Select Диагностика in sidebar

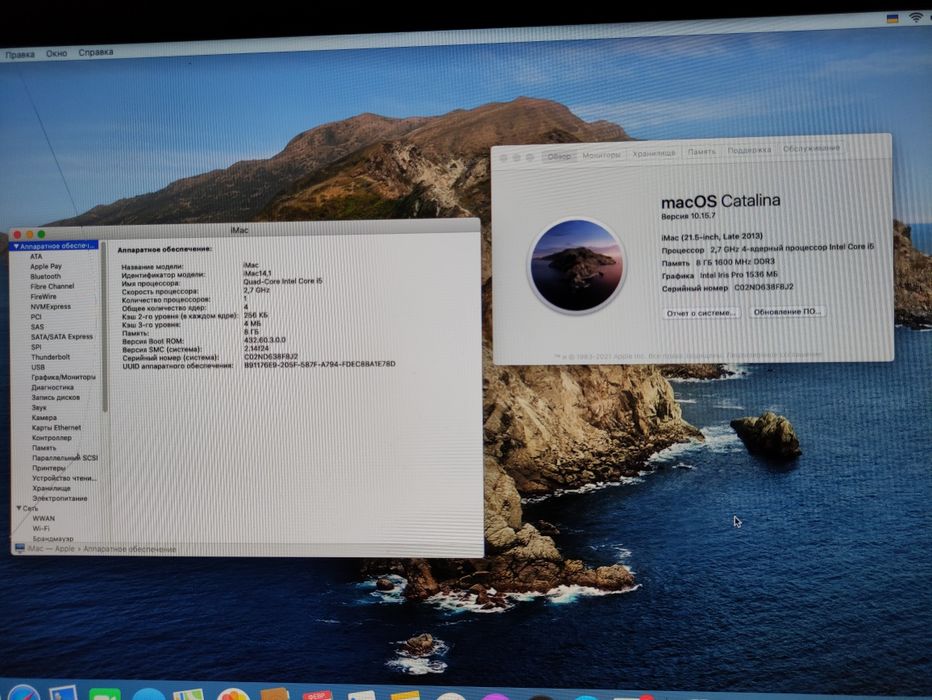point(52,387)
